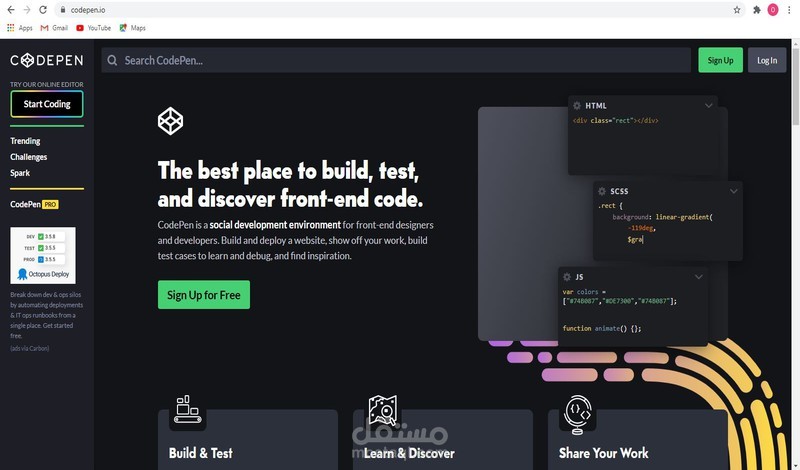Image resolution: width=800 pixels, height=470 pixels.
Task: Click the CodePen logo in sidebar
Action: pos(46,60)
